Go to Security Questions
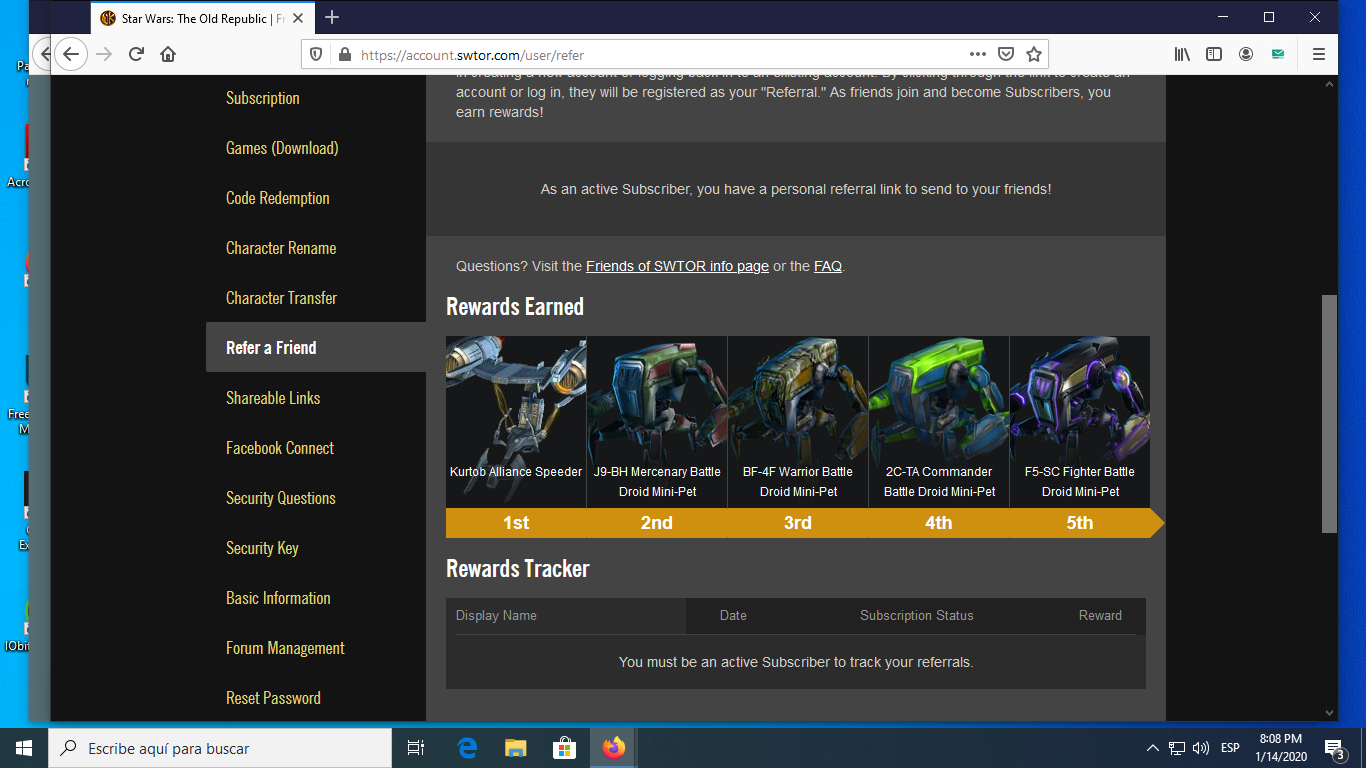Screen dimensions: 1366x768 tap(281, 498)
